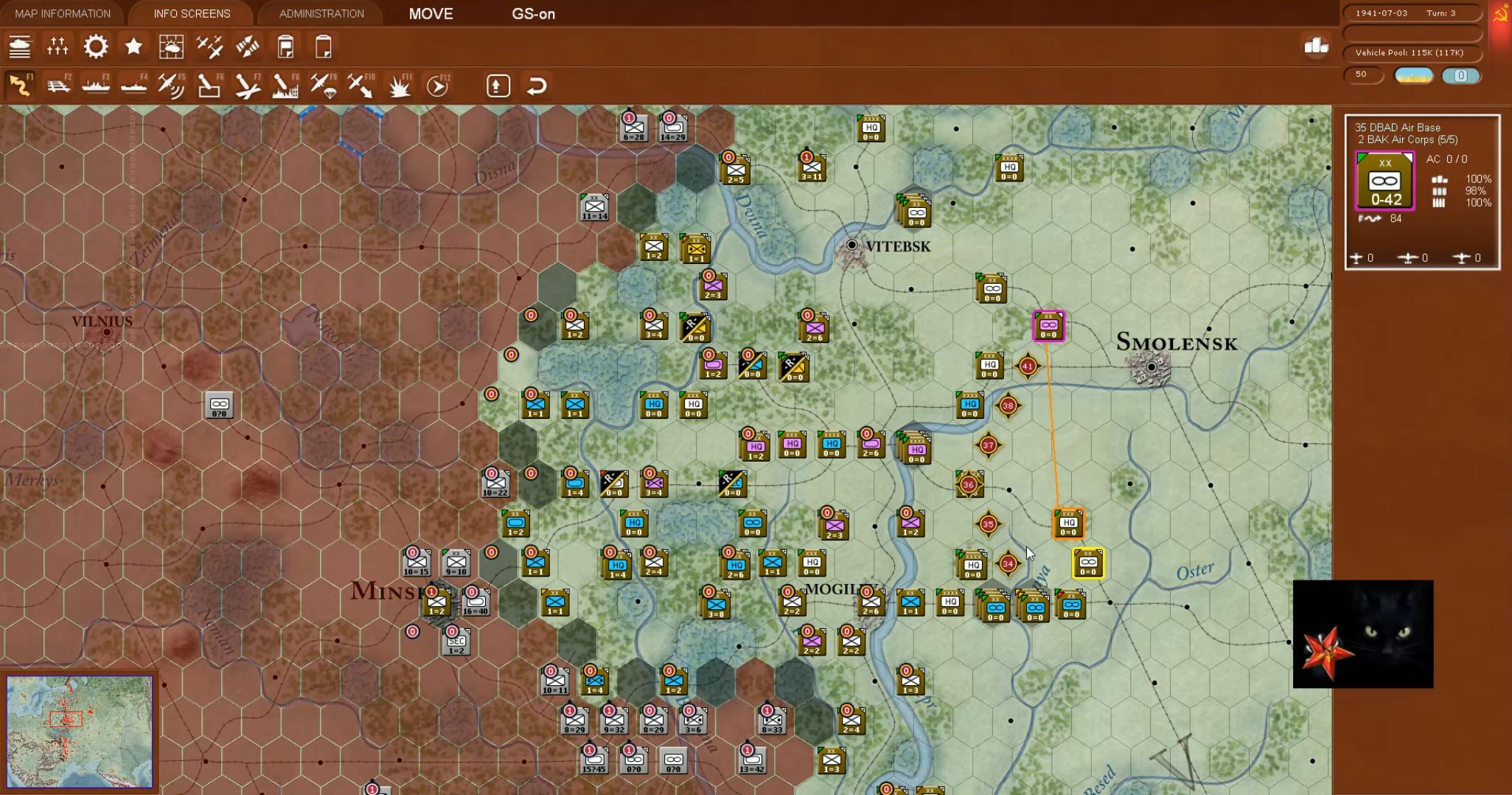Image resolution: width=1512 pixels, height=795 pixels.
Task: Enable F8 bomb city mode
Action: point(286,86)
